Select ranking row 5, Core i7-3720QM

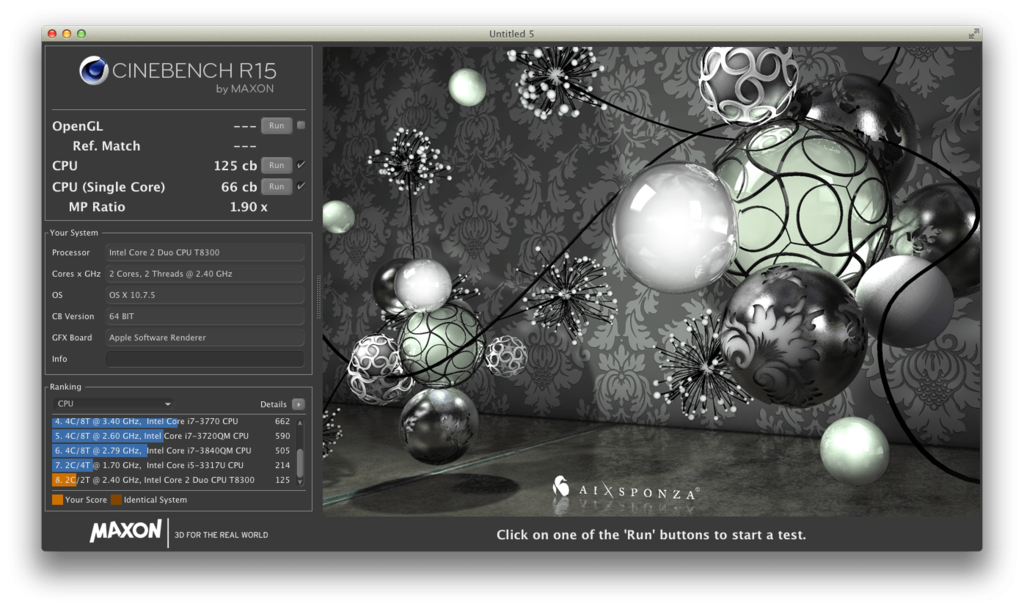click(x=172, y=436)
